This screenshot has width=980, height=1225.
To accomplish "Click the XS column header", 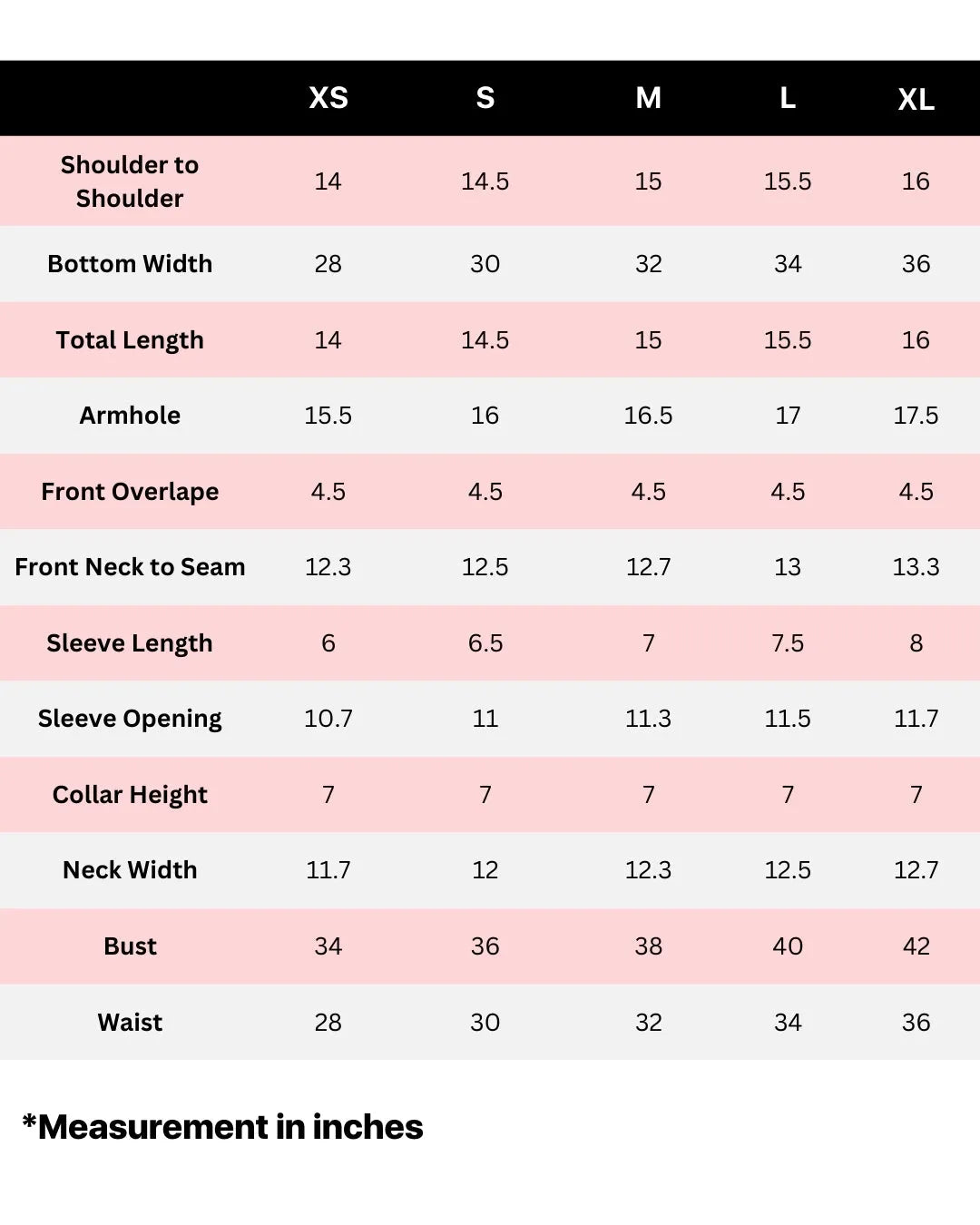I will tap(328, 98).
